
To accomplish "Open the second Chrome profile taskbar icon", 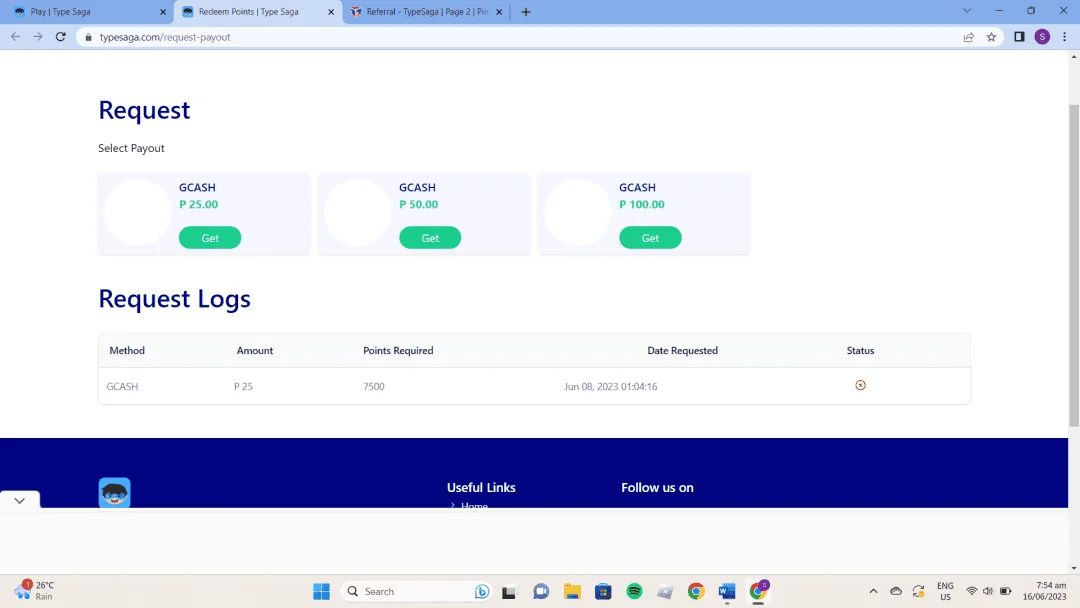I will tap(759, 591).
